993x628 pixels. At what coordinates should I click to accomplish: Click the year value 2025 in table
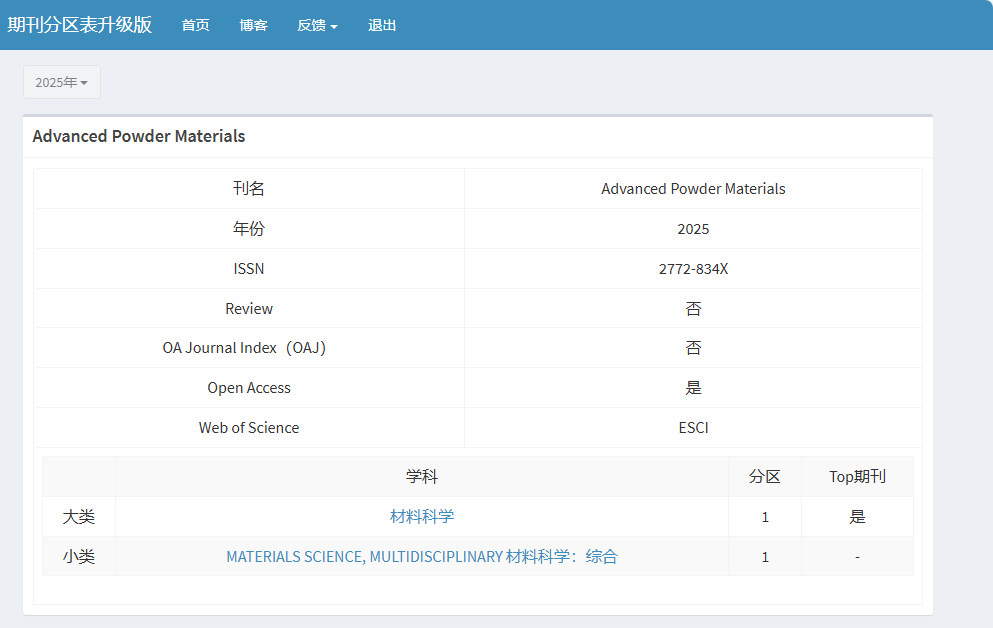click(693, 229)
